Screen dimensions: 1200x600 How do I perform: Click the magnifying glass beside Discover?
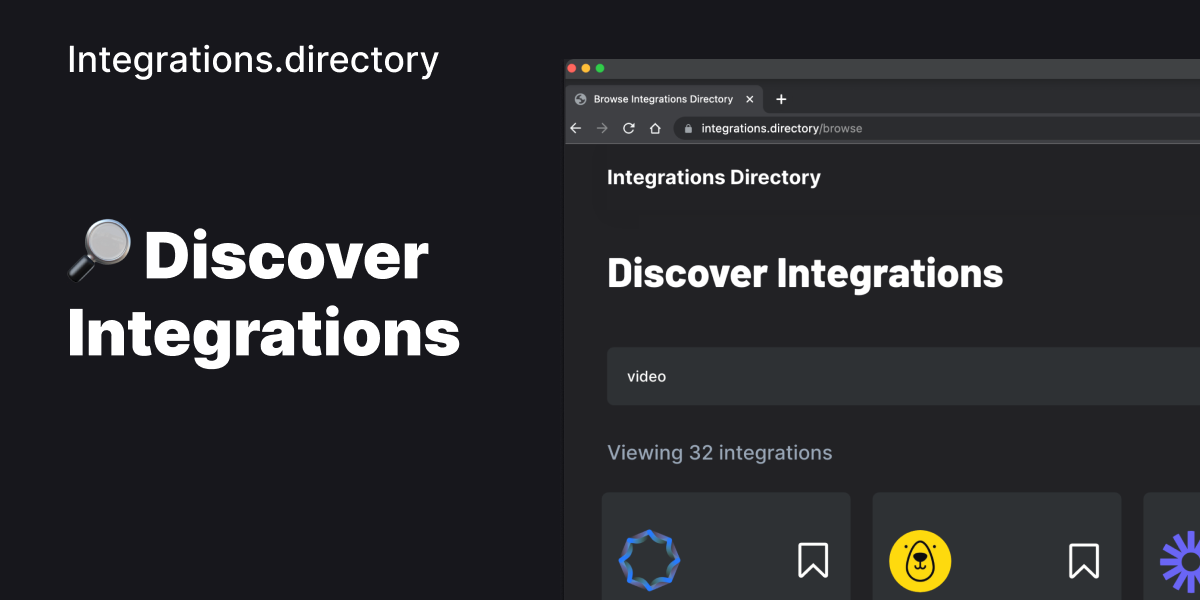pos(100,250)
